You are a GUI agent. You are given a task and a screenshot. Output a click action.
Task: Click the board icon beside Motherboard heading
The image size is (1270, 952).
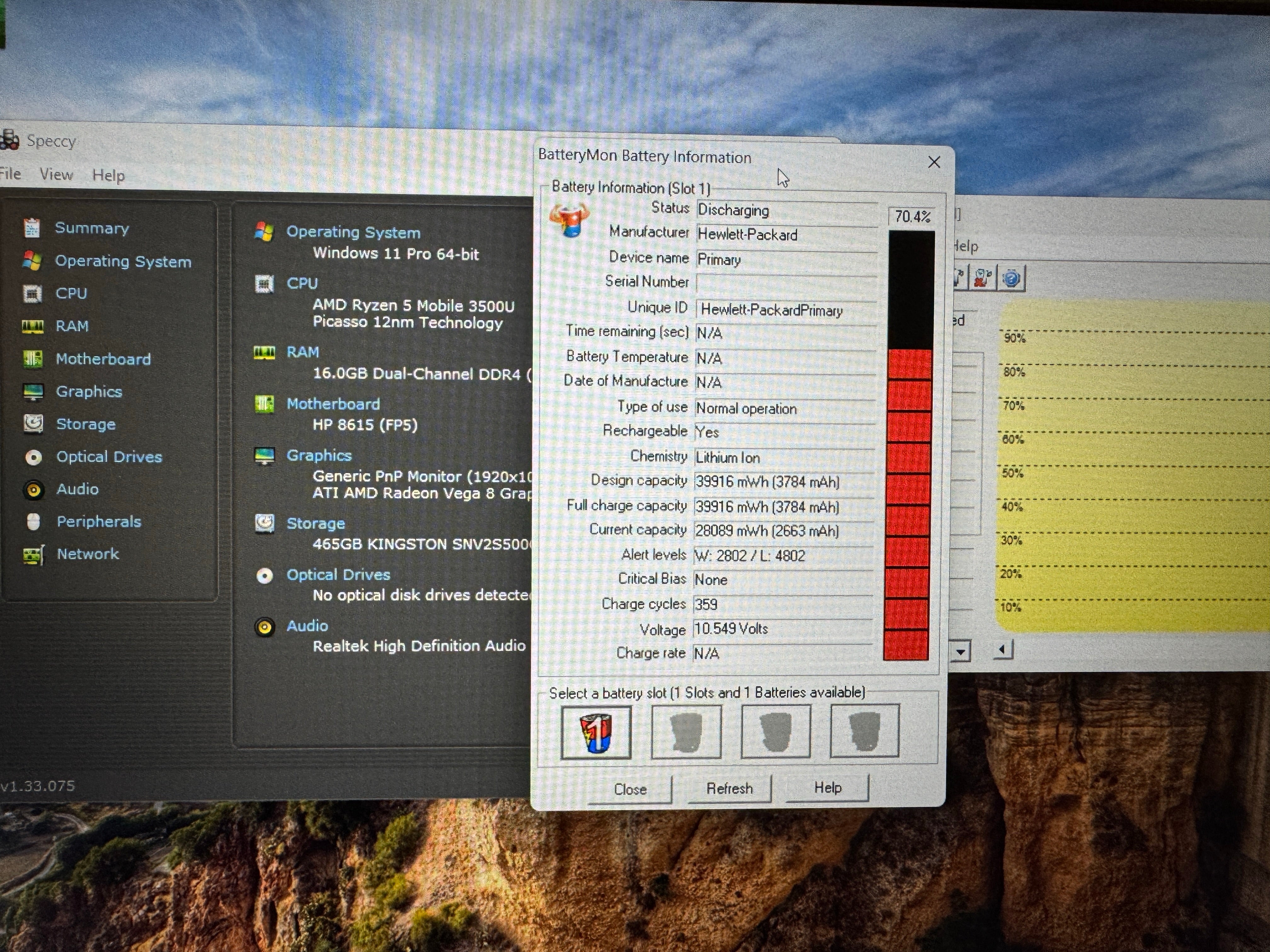(x=264, y=404)
